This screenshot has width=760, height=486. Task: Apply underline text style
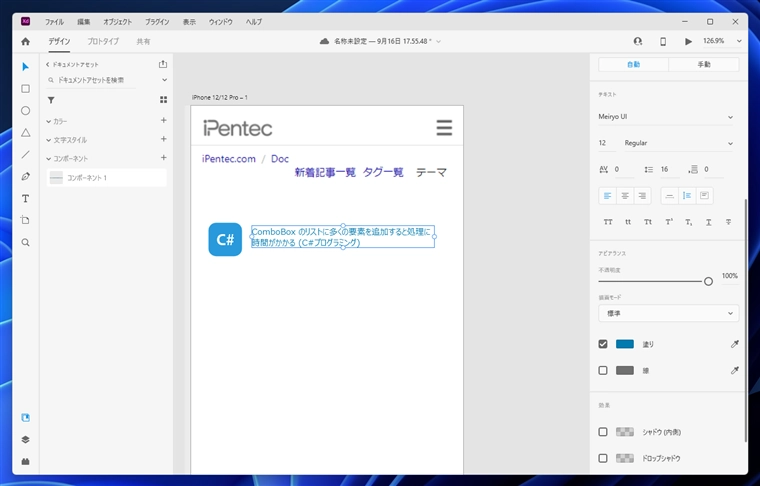pyautogui.click(x=709, y=222)
